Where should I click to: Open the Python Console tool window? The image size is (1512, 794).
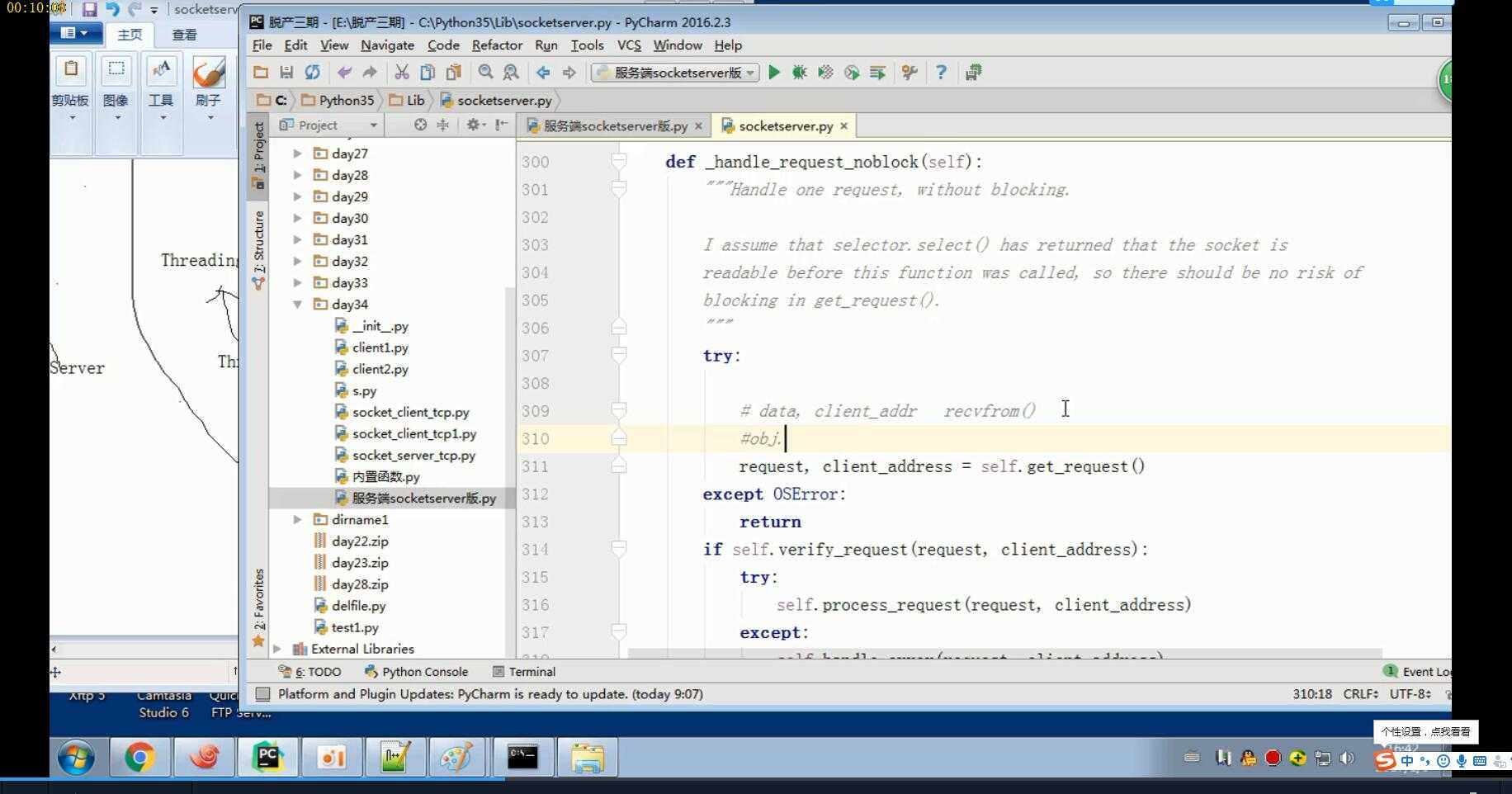[416, 672]
